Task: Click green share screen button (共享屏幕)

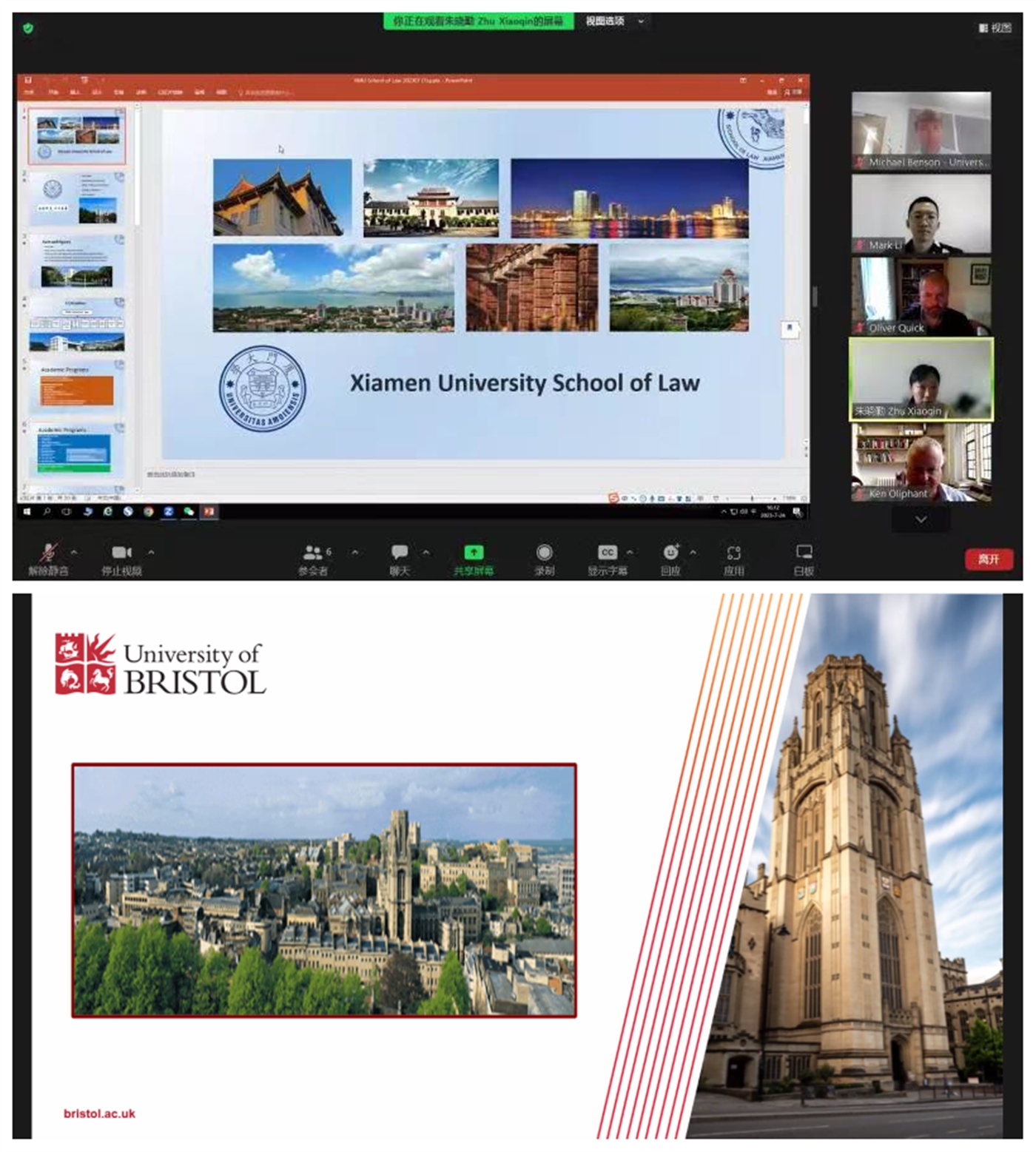Action: tap(474, 559)
